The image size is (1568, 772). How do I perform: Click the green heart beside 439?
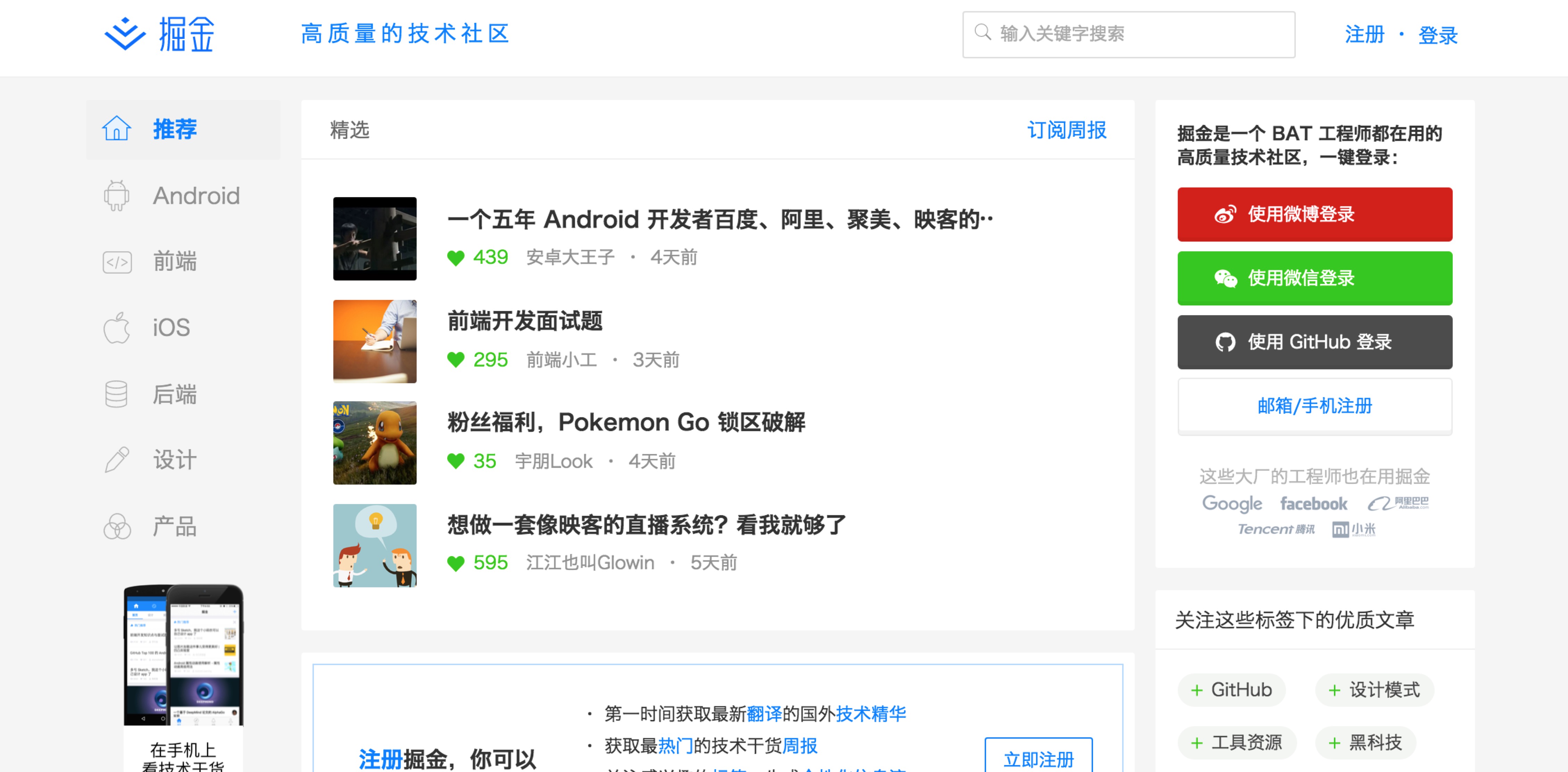click(x=456, y=258)
